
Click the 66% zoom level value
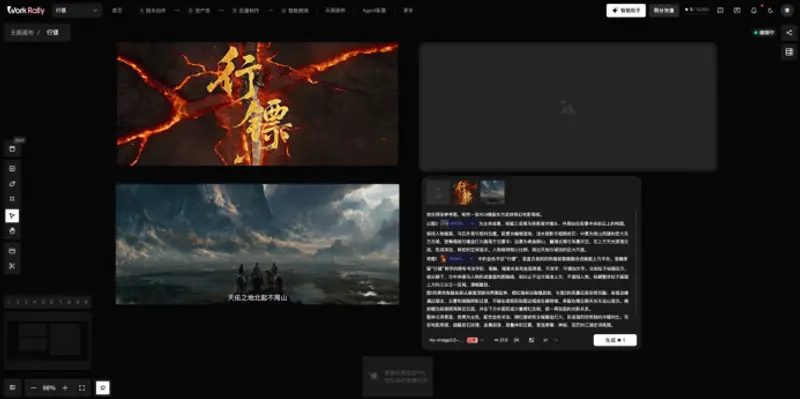coord(49,388)
